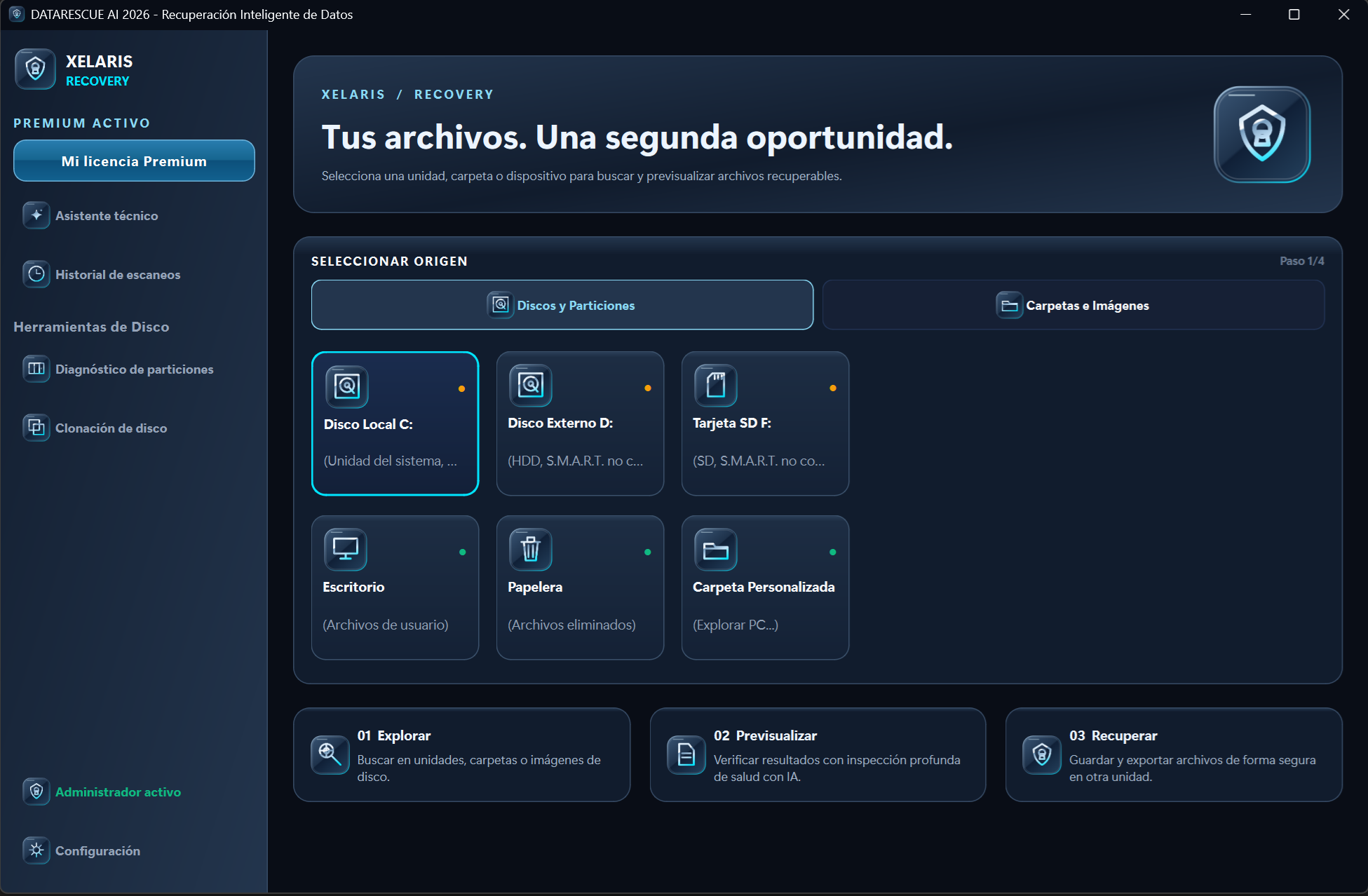Click the Paso 1/4 step indicator
This screenshot has height=896, width=1368.
coord(1302,261)
